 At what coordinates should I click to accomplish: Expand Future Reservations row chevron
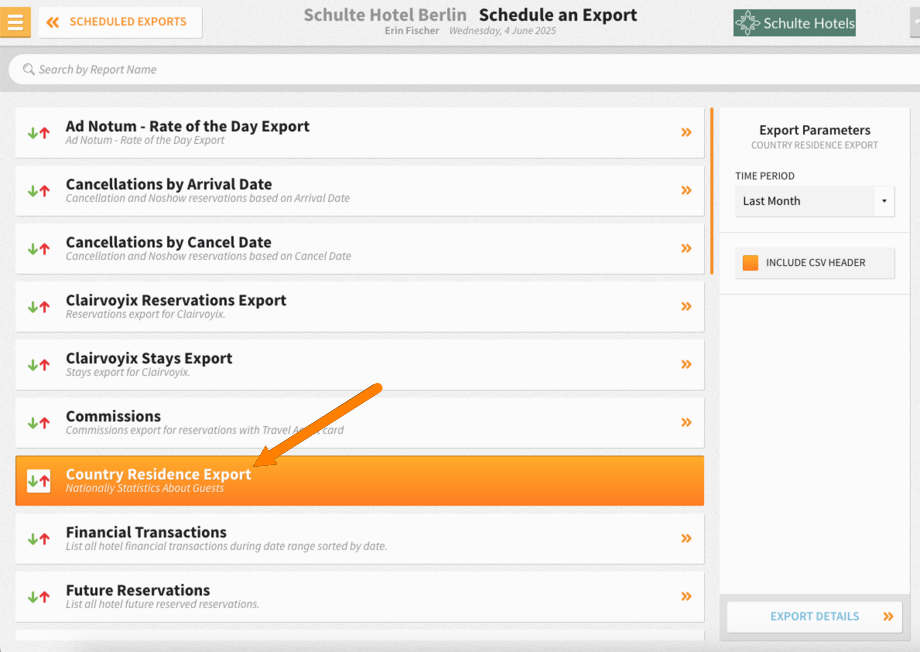point(686,597)
